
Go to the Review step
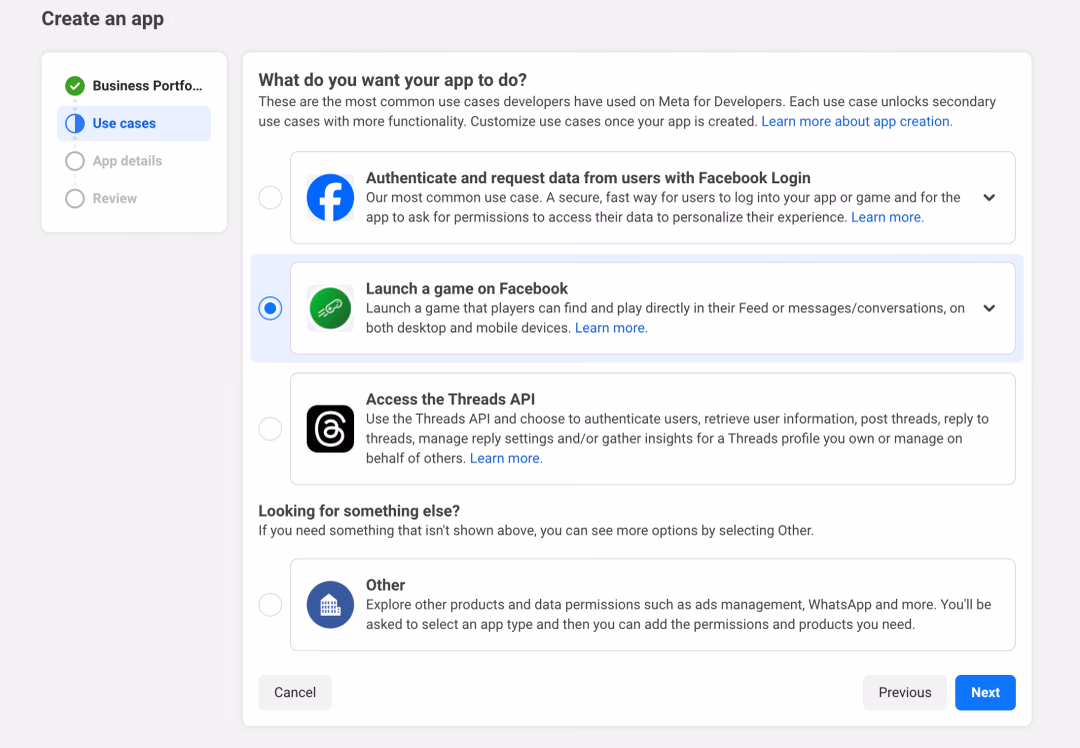coord(134,198)
